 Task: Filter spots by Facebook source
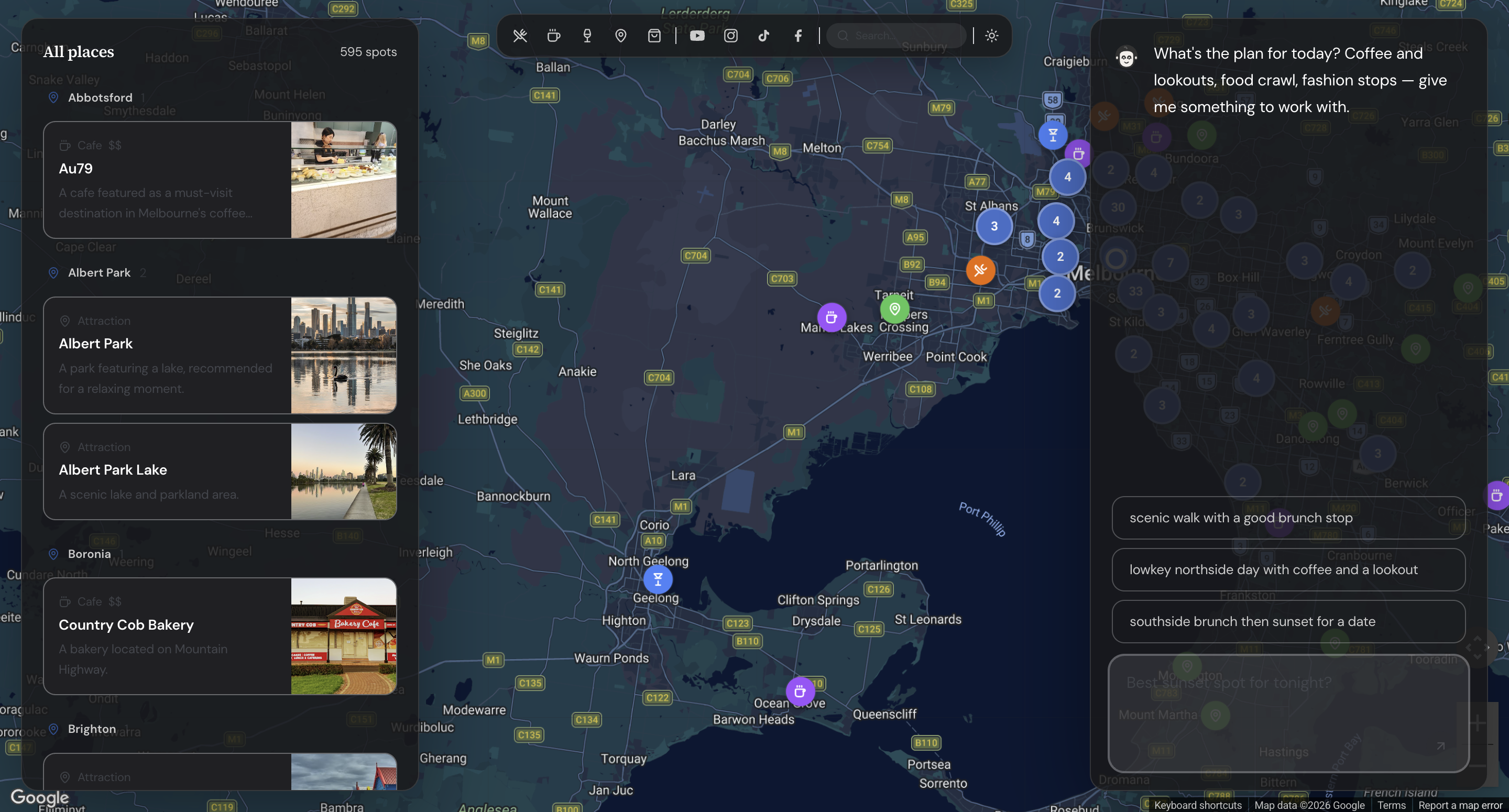[x=798, y=36]
